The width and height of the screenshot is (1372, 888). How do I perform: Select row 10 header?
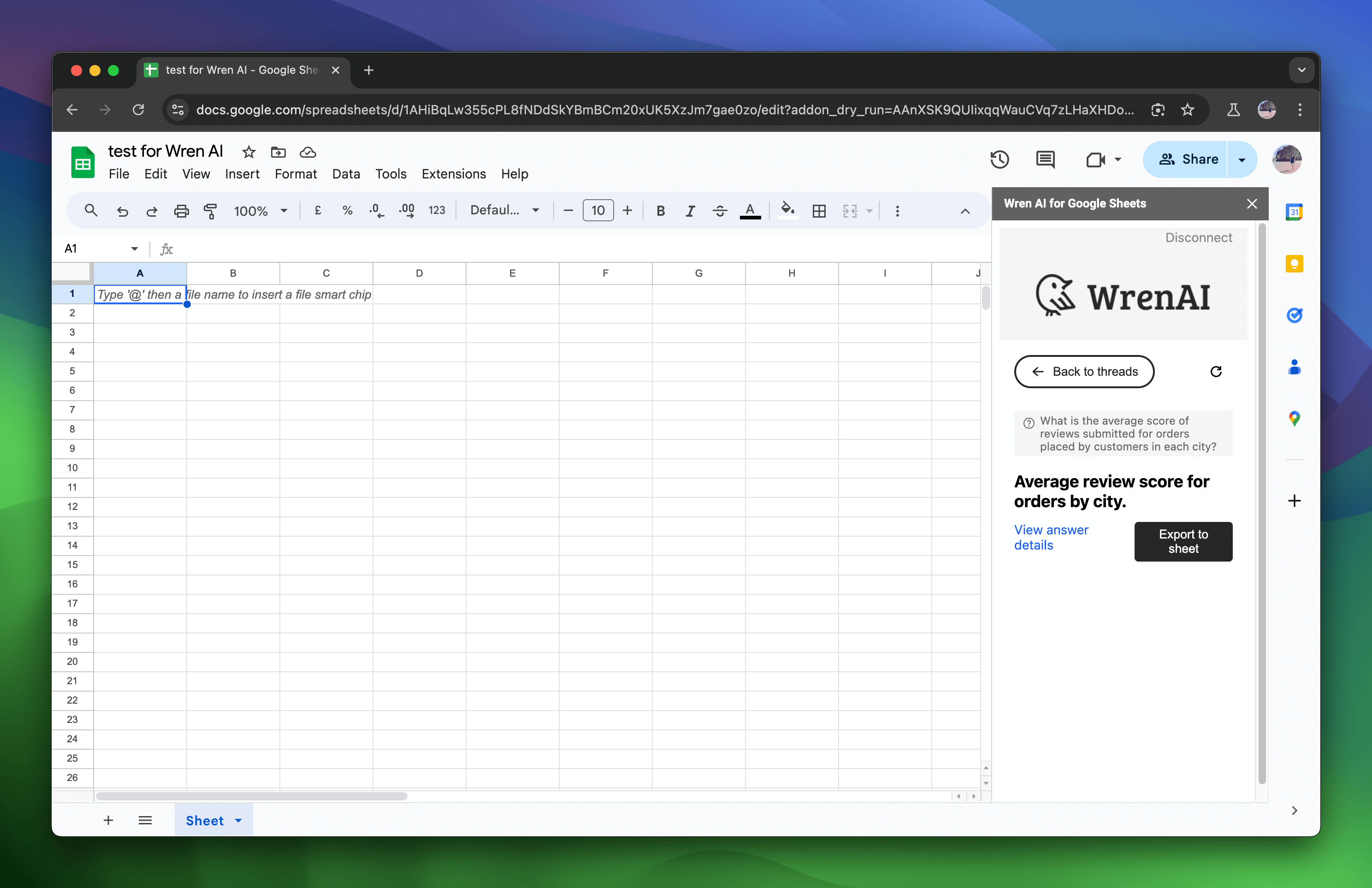[72, 468]
